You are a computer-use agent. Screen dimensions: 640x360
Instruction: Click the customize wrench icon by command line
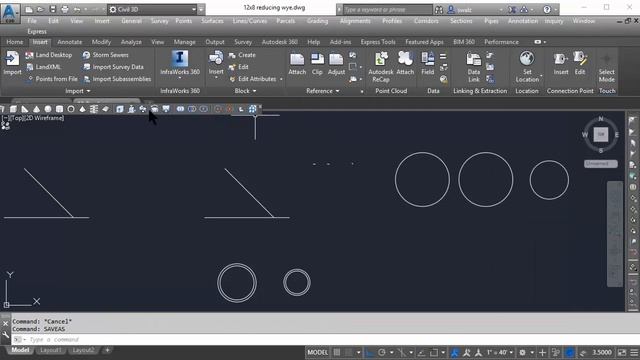click(x=6, y=336)
